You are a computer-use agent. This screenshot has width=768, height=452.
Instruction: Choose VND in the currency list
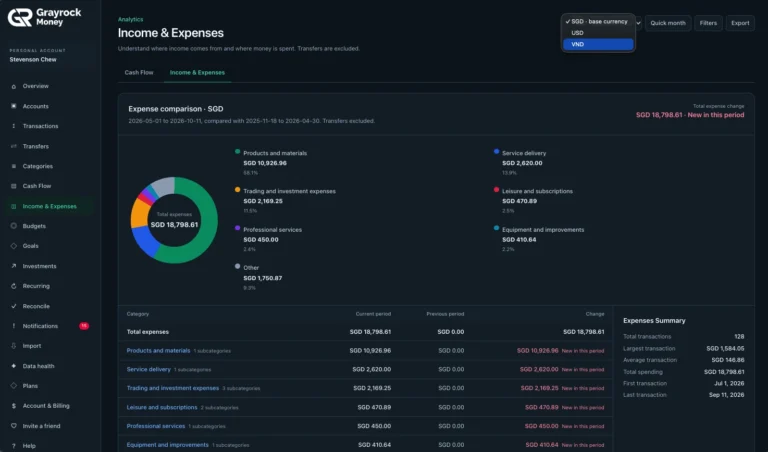coord(598,44)
